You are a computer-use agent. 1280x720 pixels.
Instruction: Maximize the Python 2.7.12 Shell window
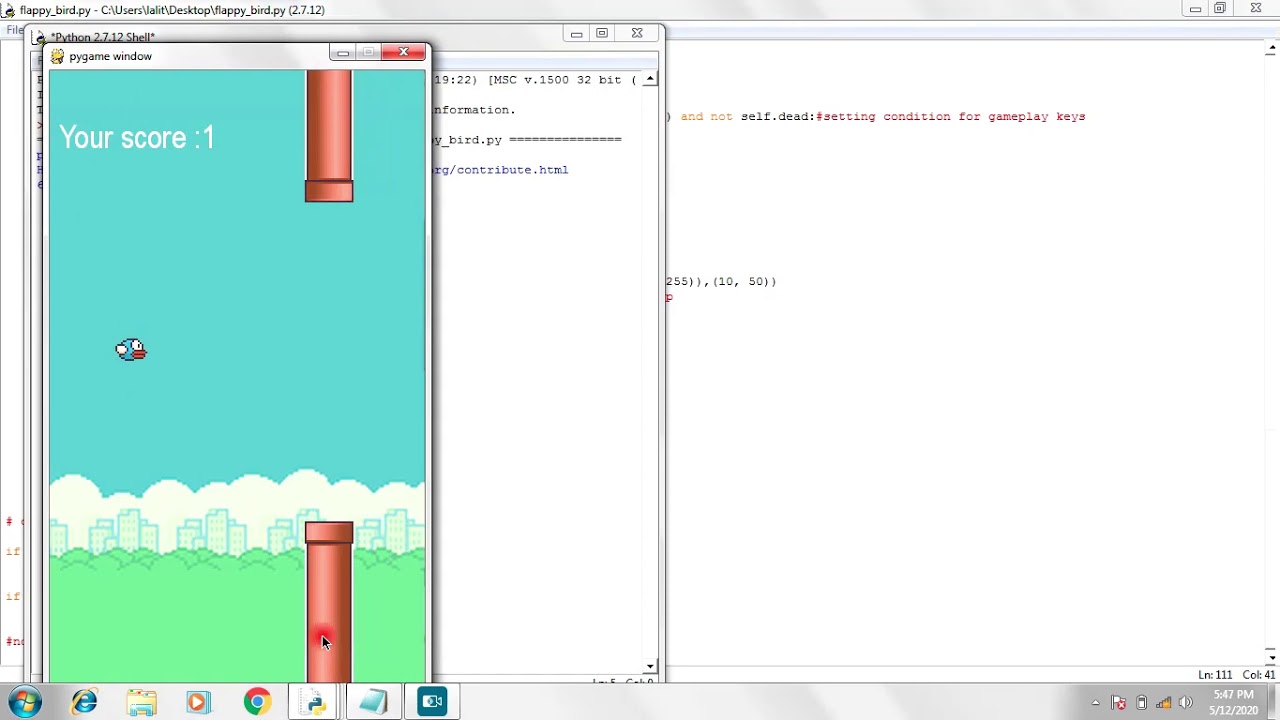click(602, 33)
